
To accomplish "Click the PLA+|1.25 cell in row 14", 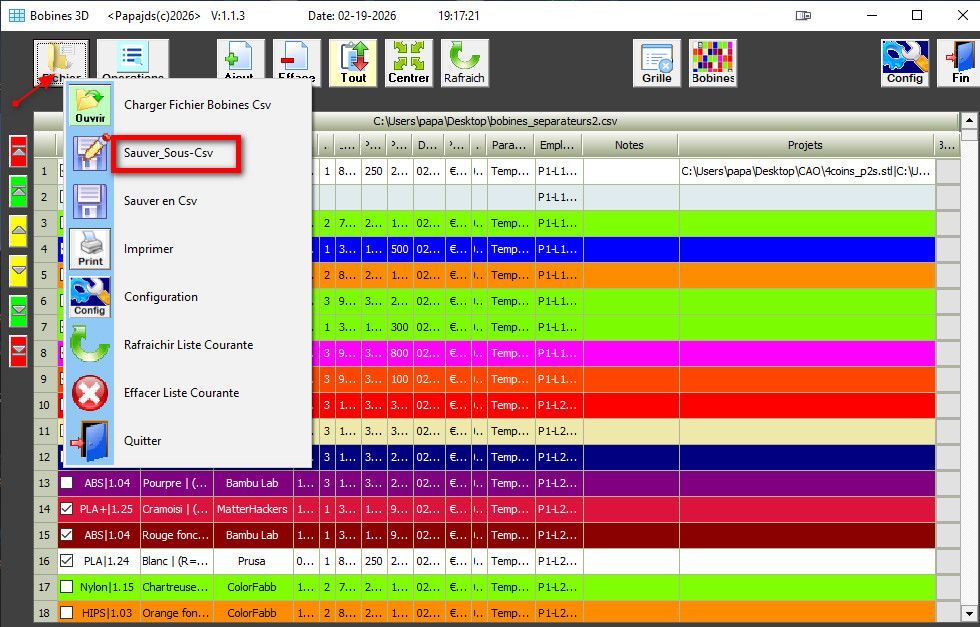I will (107, 509).
